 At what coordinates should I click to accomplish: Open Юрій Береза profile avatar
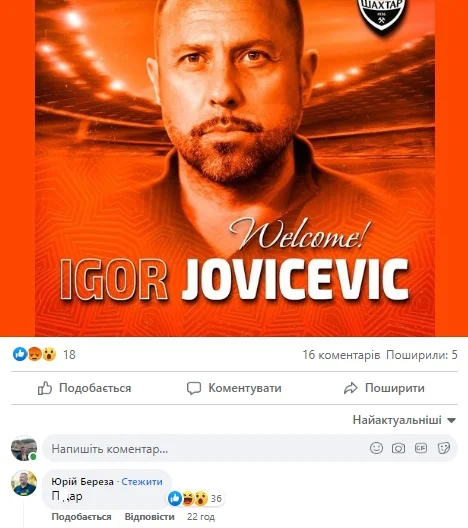pyautogui.click(x=24, y=484)
